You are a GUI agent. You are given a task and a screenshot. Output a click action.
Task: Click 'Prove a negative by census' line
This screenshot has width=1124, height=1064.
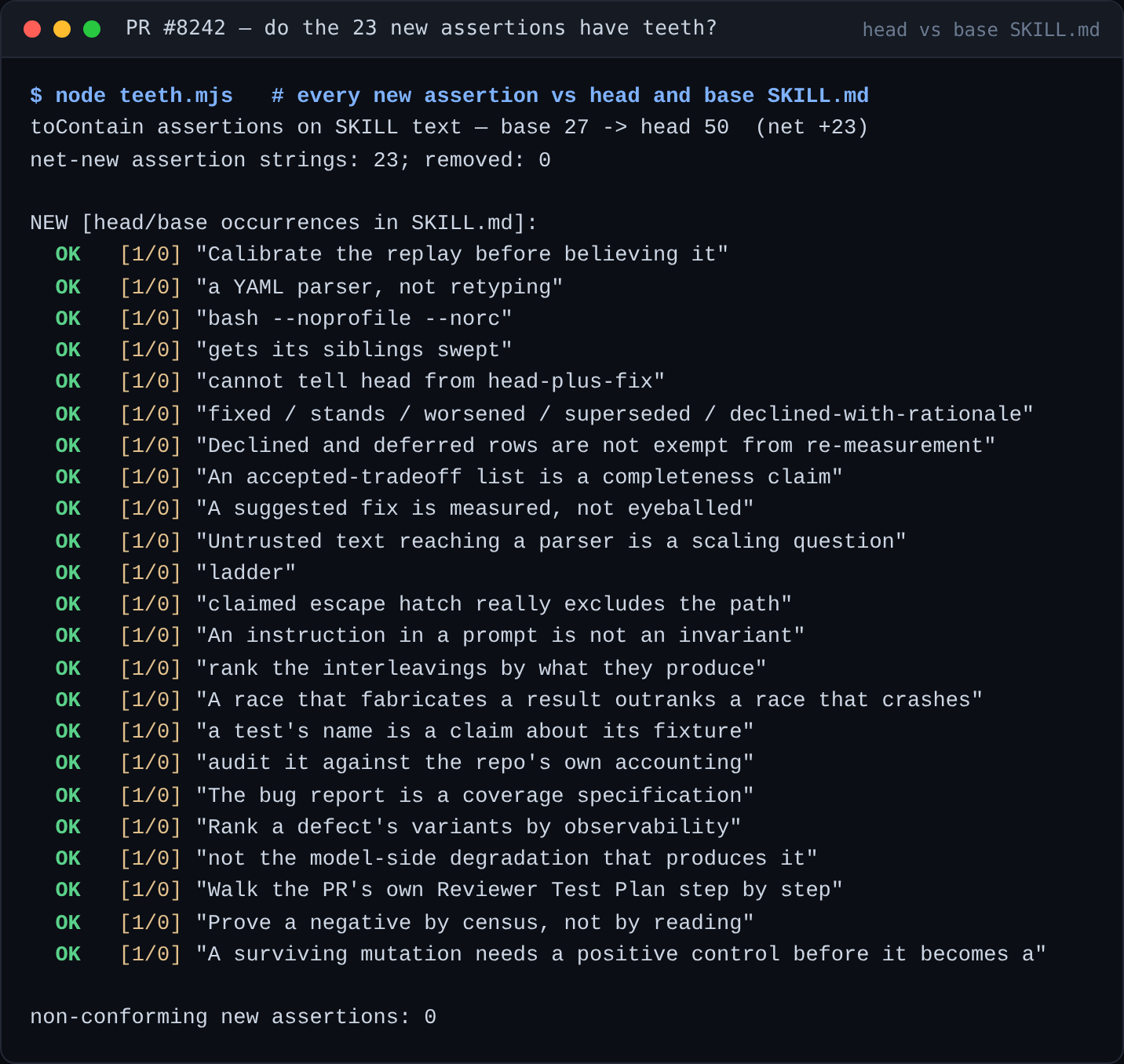tap(475, 923)
